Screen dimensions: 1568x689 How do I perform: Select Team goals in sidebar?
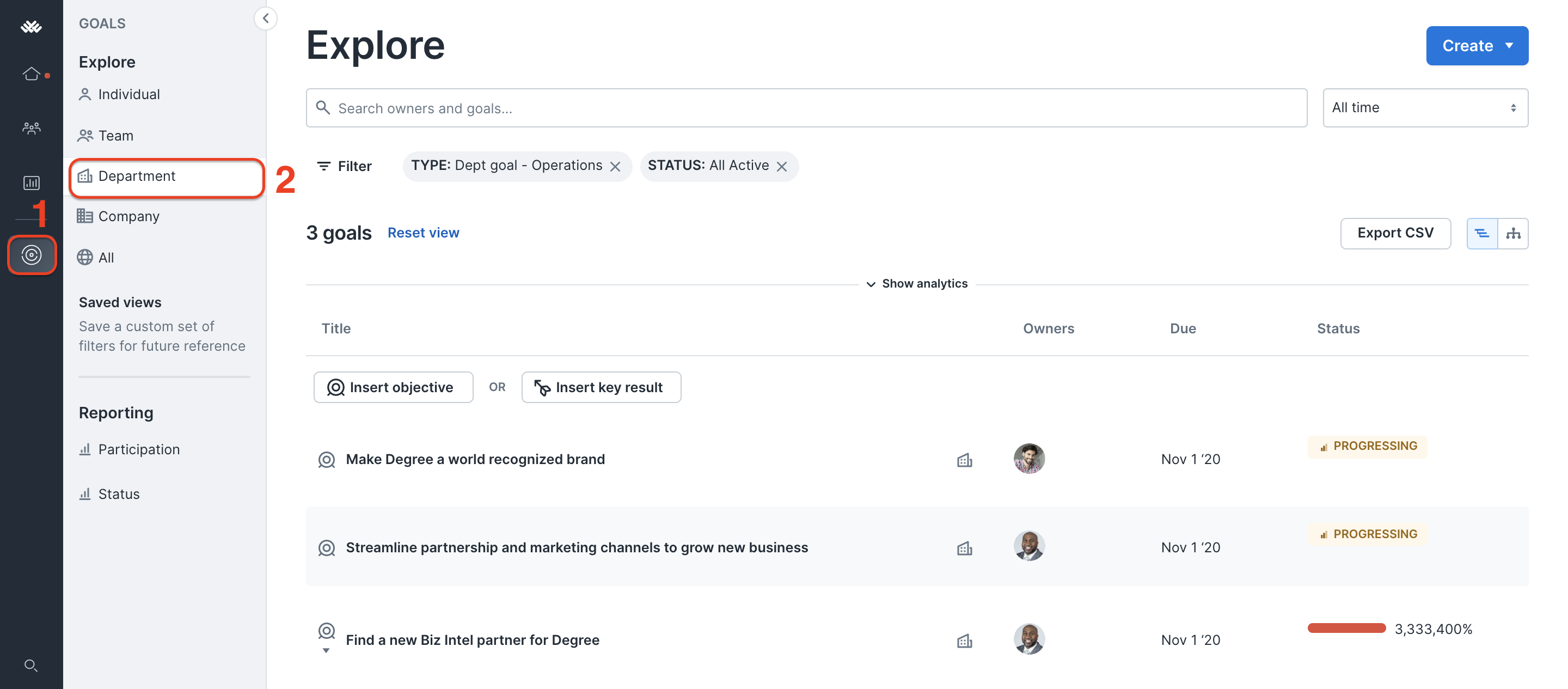106,135
